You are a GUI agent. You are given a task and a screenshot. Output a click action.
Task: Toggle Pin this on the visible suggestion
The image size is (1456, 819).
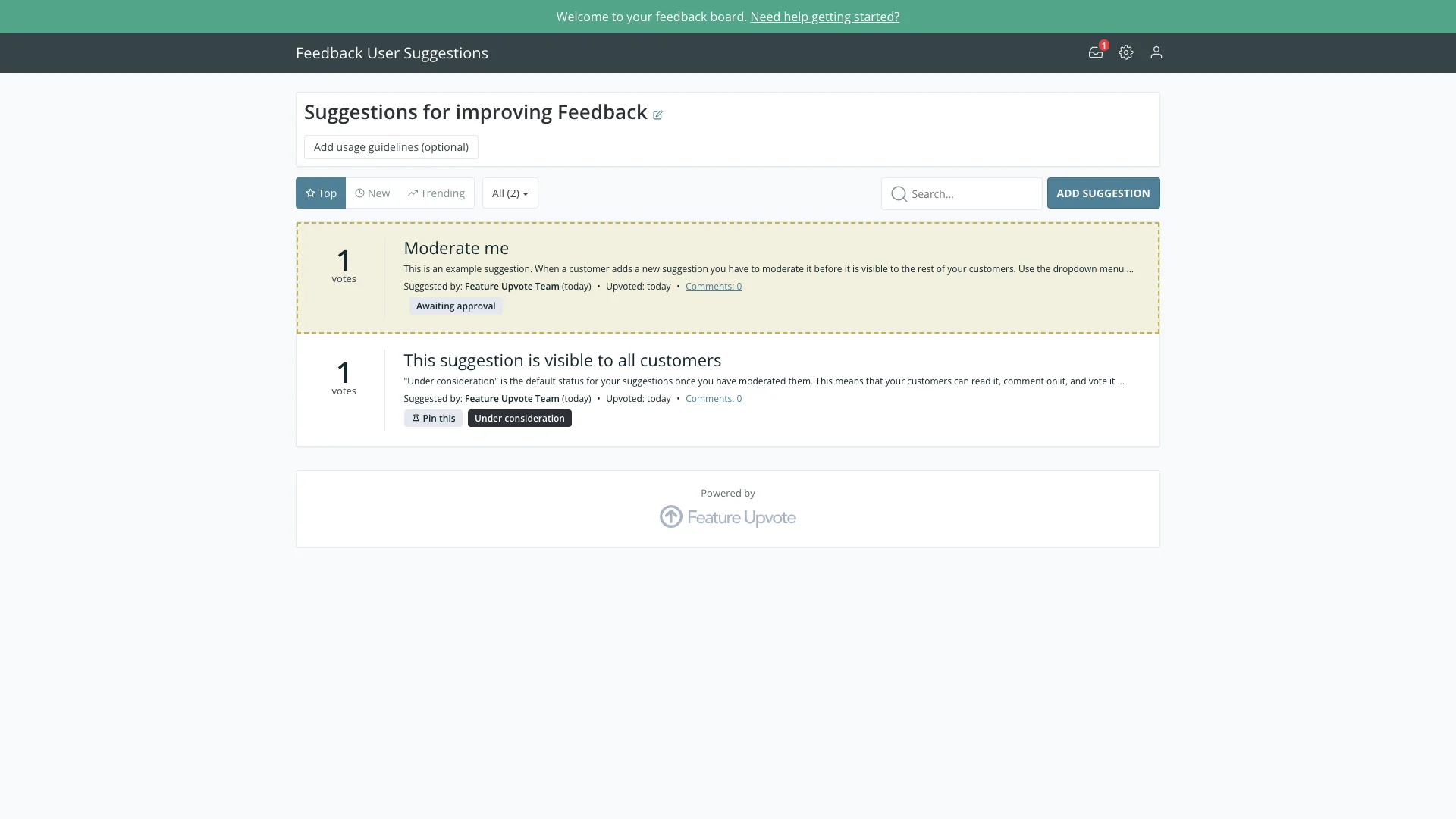pyautogui.click(x=433, y=418)
